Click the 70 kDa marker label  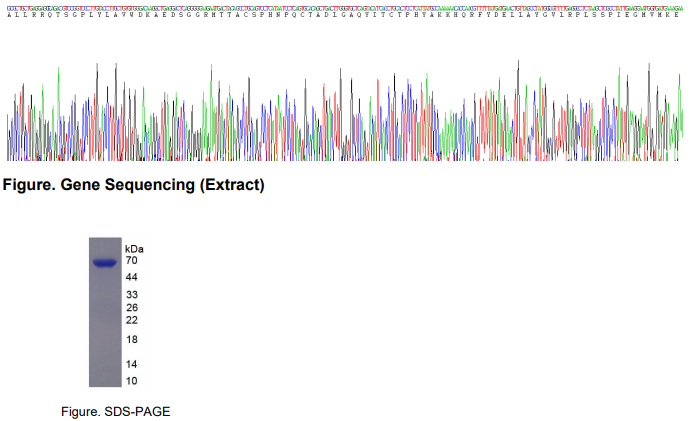[x=131, y=260]
